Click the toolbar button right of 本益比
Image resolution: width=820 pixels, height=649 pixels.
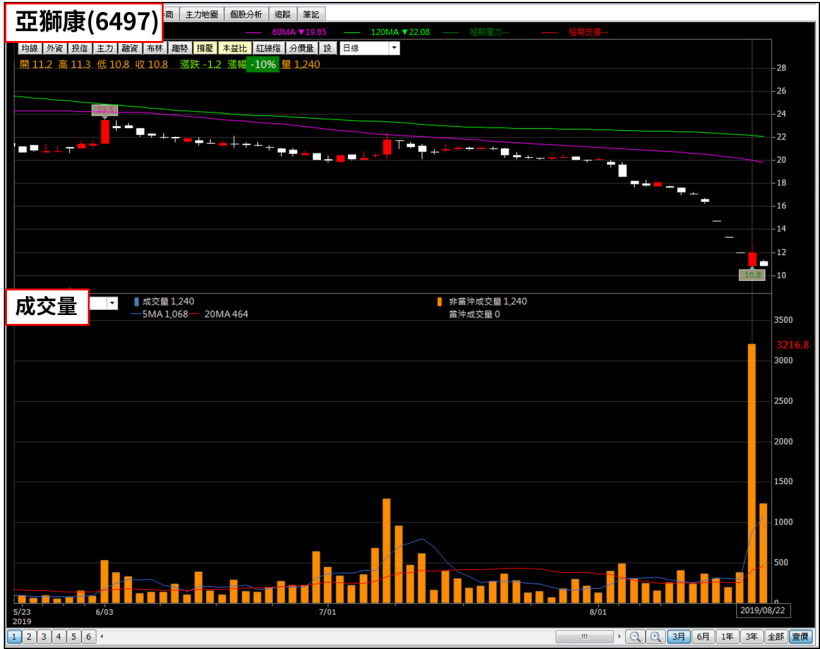point(268,48)
